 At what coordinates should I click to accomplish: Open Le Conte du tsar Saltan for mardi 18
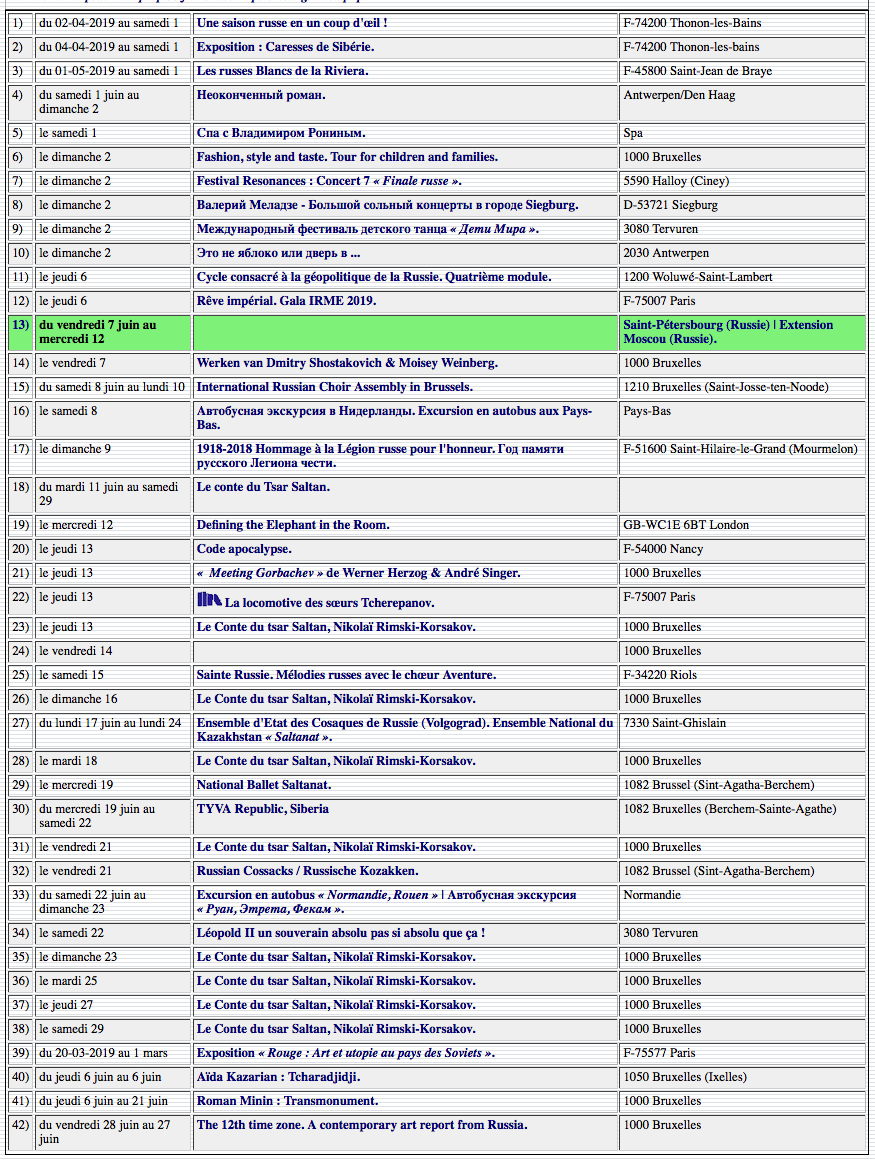(x=336, y=761)
